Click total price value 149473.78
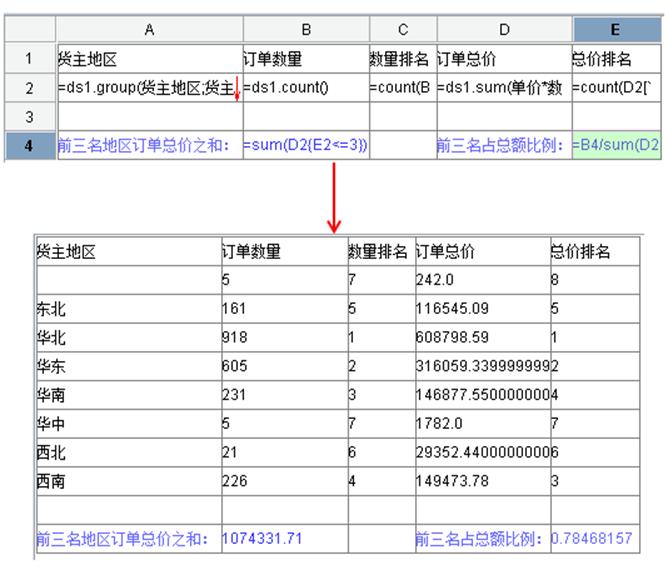668x570 pixels. pyautogui.click(x=452, y=481)
